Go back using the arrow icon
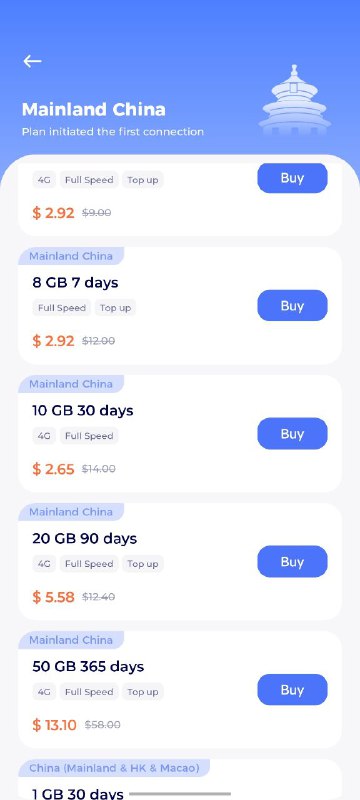Image resolution: width=360 pixels, height=800 pixels. (x=32, y=61)
